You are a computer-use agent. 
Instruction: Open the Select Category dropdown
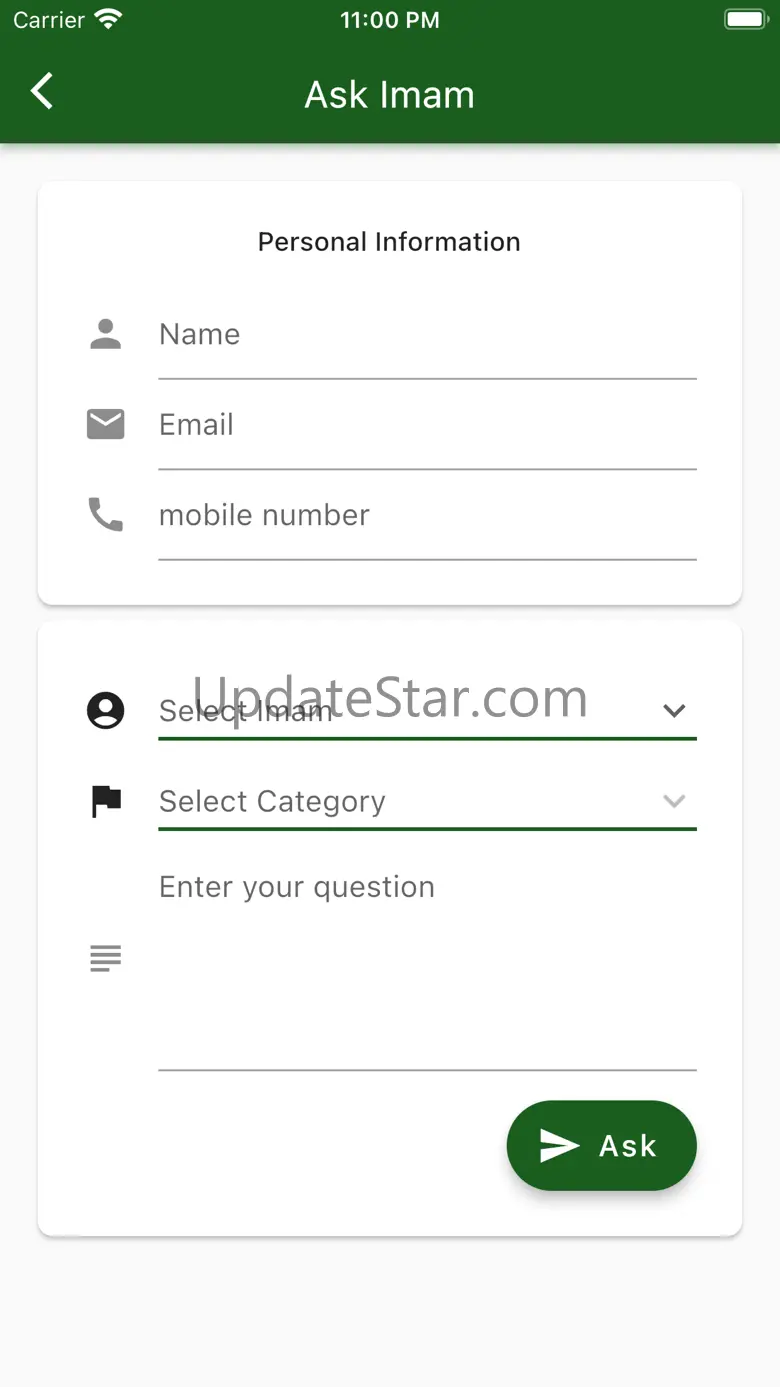pyautogui.click(x=427, y=801)
